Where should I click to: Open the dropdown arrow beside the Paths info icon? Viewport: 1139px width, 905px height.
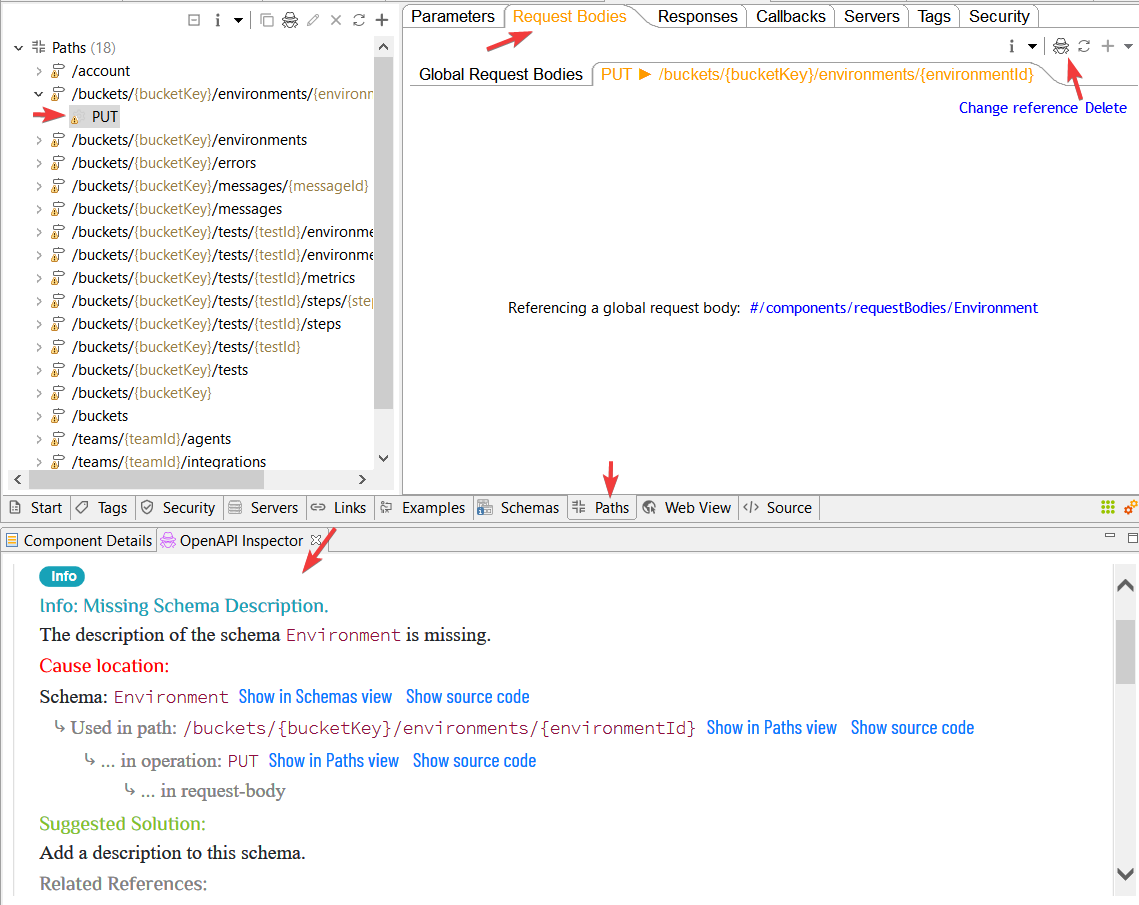[238, 20]
